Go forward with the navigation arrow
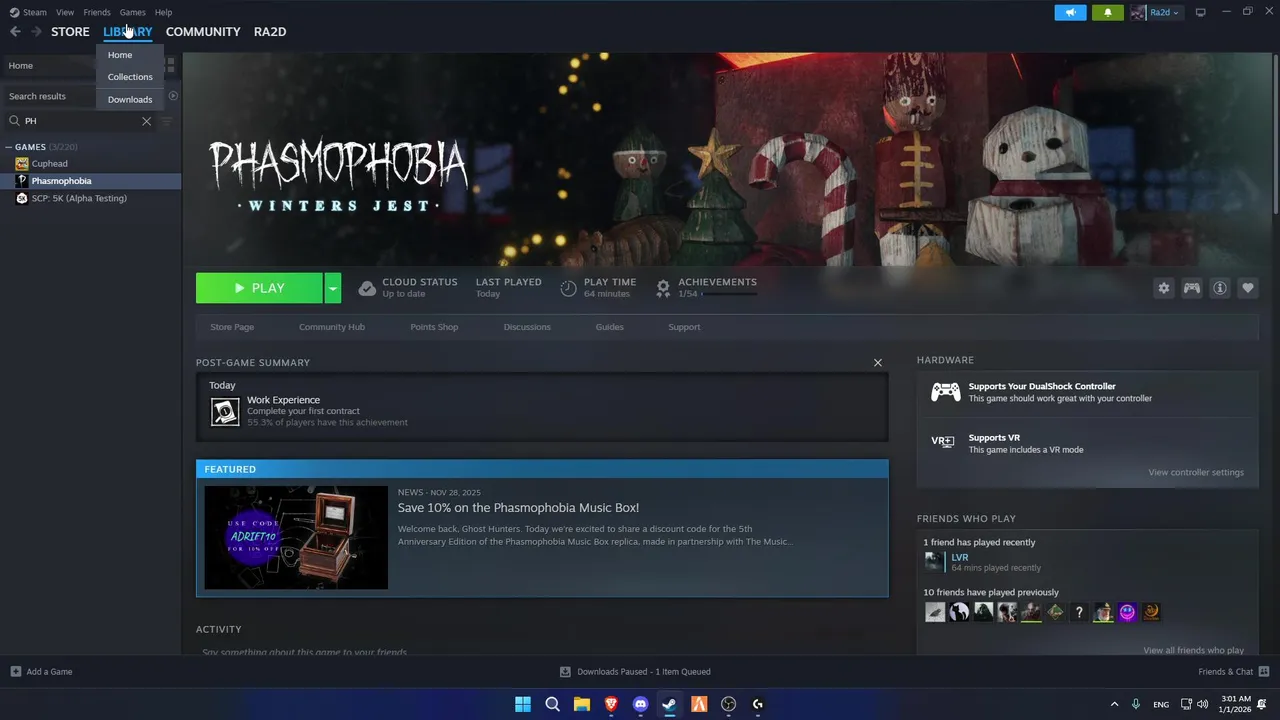1280x720 pixels. pyautogui.click(x=36, y=32)
